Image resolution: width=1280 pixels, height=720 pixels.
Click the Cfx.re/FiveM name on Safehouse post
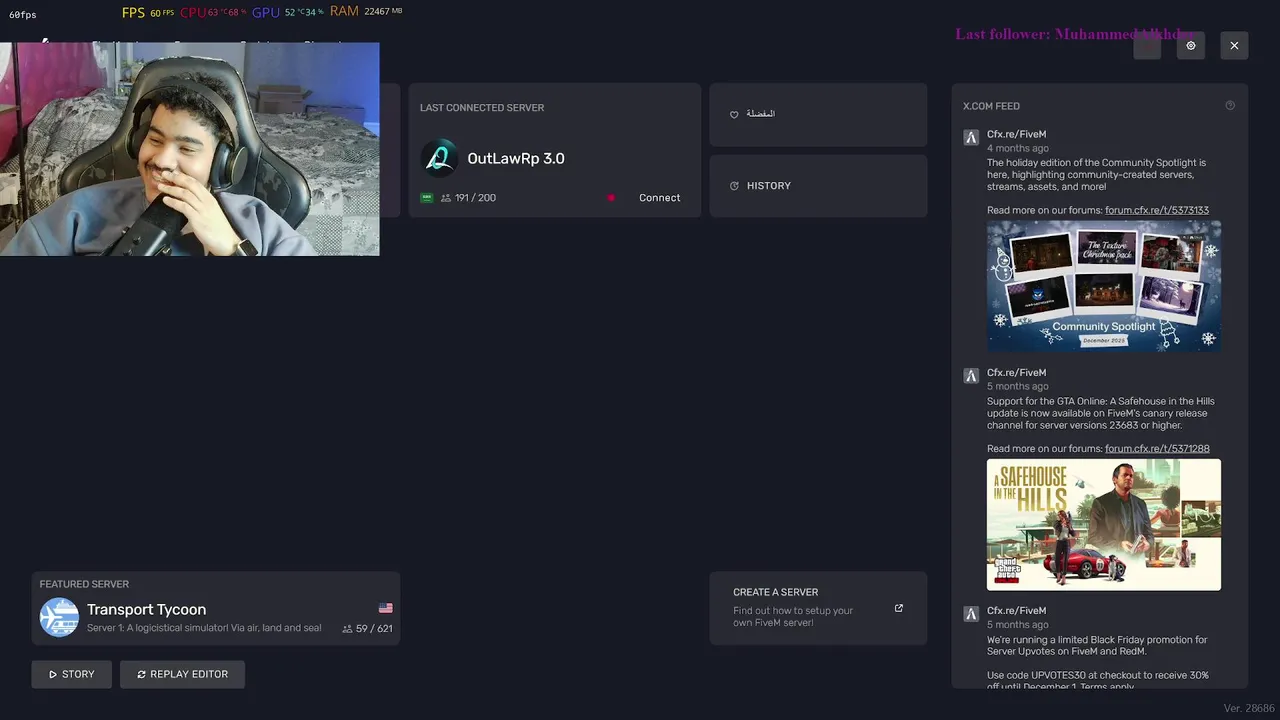[x=1016, y=373]
